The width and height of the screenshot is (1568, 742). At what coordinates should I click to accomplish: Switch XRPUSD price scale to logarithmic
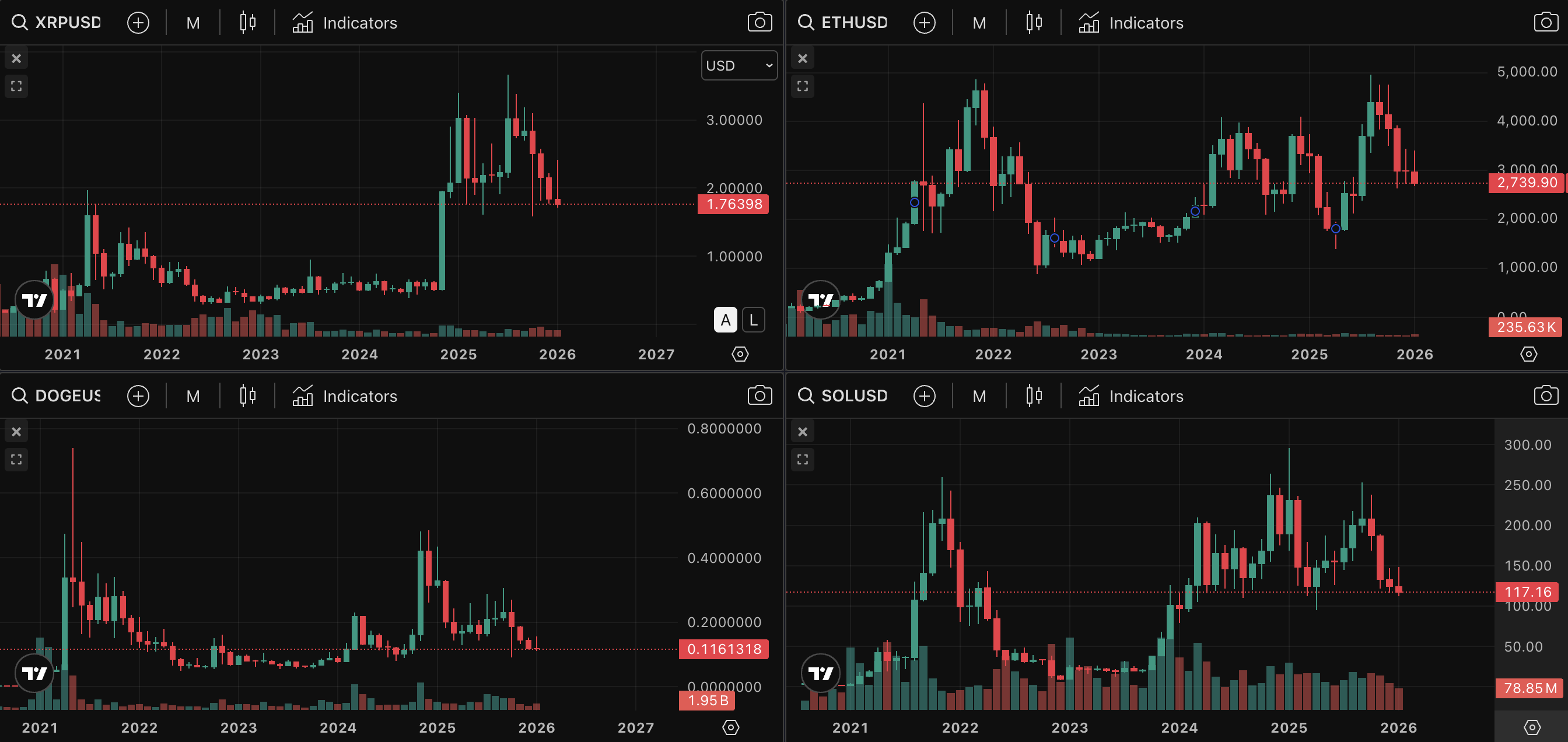(x=754, y=320)
